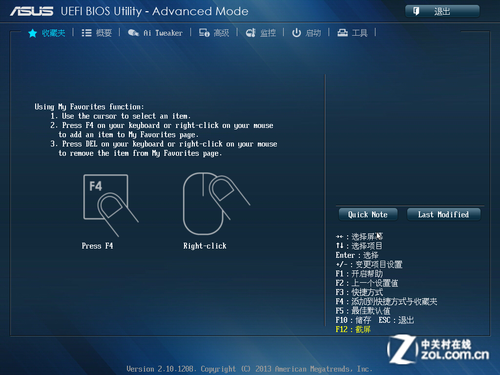Click the 'Right-click' caption

pyautogui.click(x=205, y=246)
